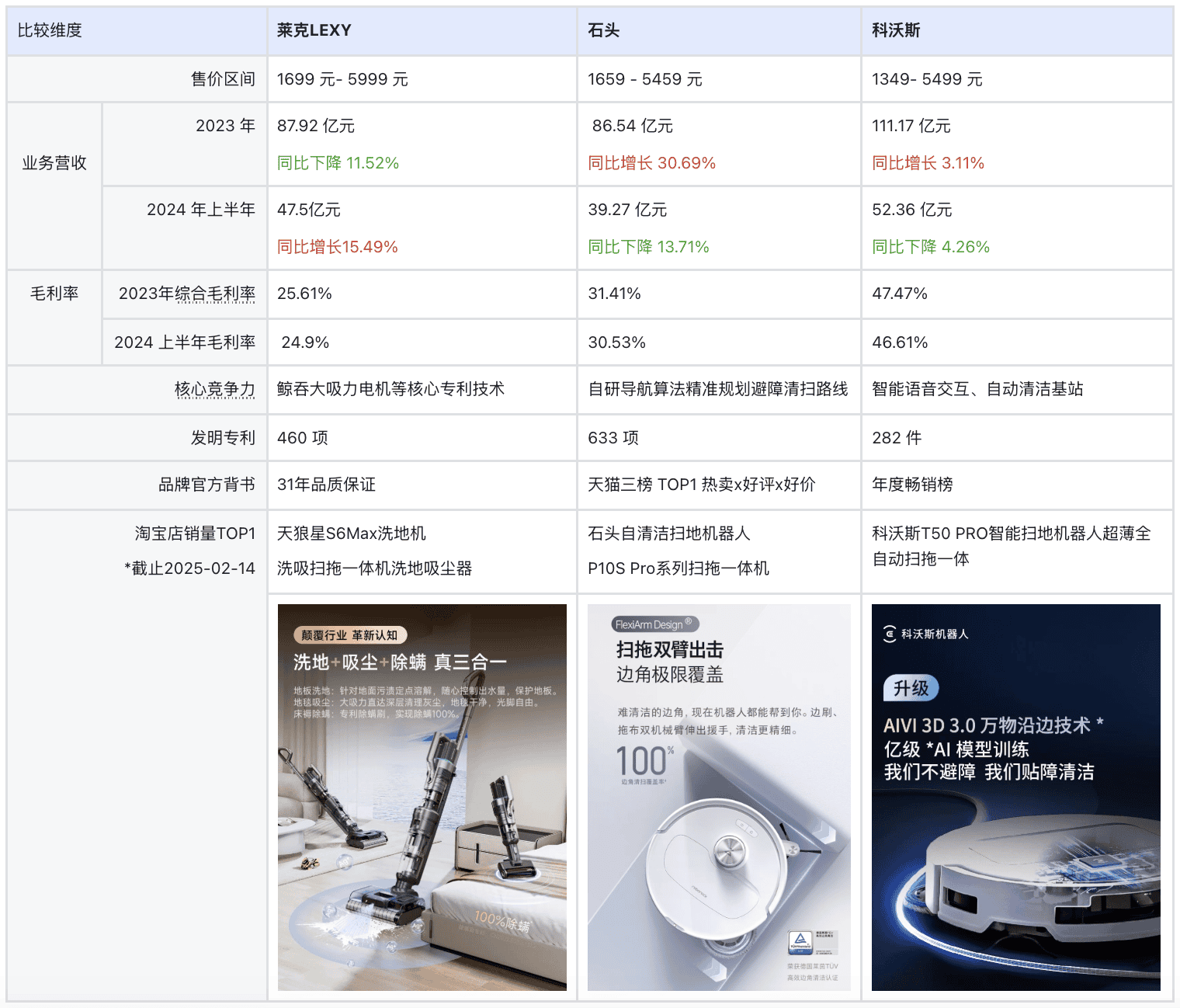Viewport: 1180px width, 1008px height.
Task: Click product name 石头自清洁扫地机器人
Action: 668,534
